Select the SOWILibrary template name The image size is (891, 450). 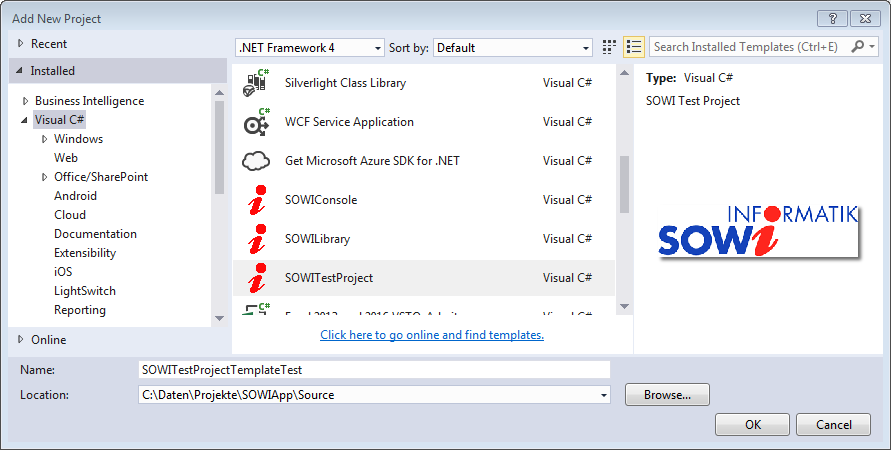click(317, 239)
